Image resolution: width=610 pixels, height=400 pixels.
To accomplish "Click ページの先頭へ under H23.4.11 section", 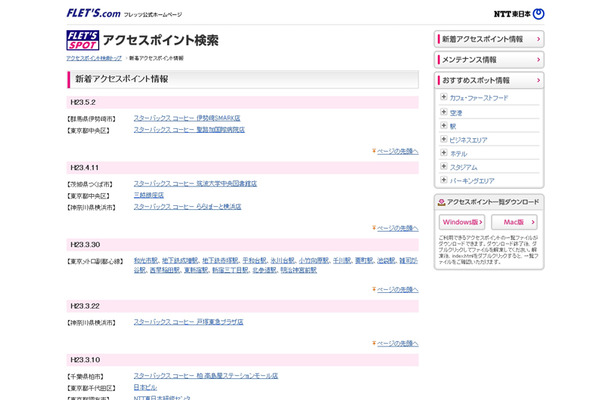I will coord(398,228).
